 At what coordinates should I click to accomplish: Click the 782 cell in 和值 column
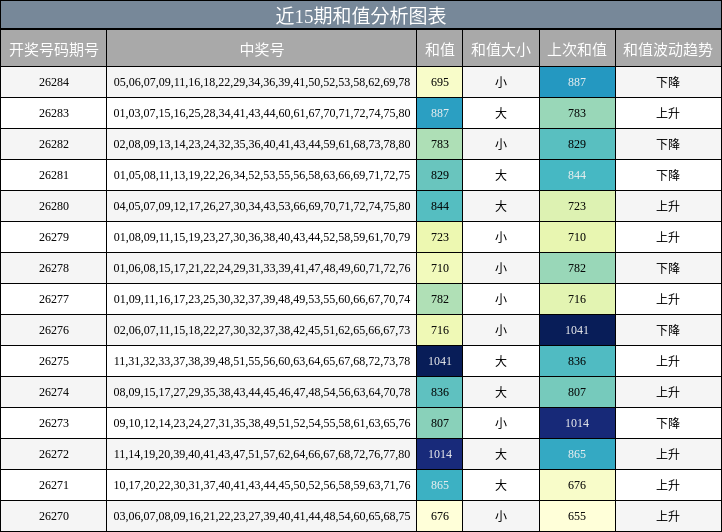[x=440, y=299]
